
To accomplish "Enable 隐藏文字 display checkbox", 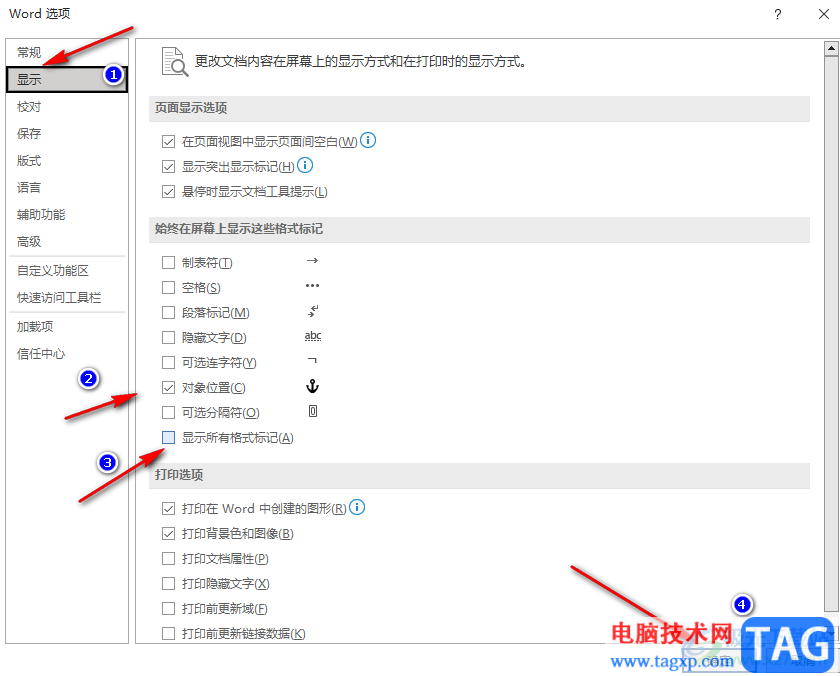I will (x=168, y=337).
